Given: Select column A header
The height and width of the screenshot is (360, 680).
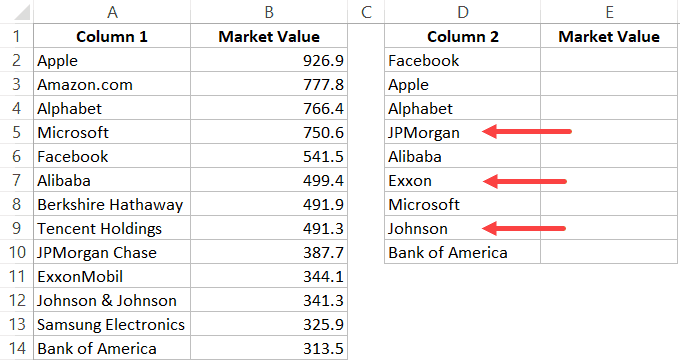Looking at the screenshot, I should pyautogui.click(x=112, y=12).
